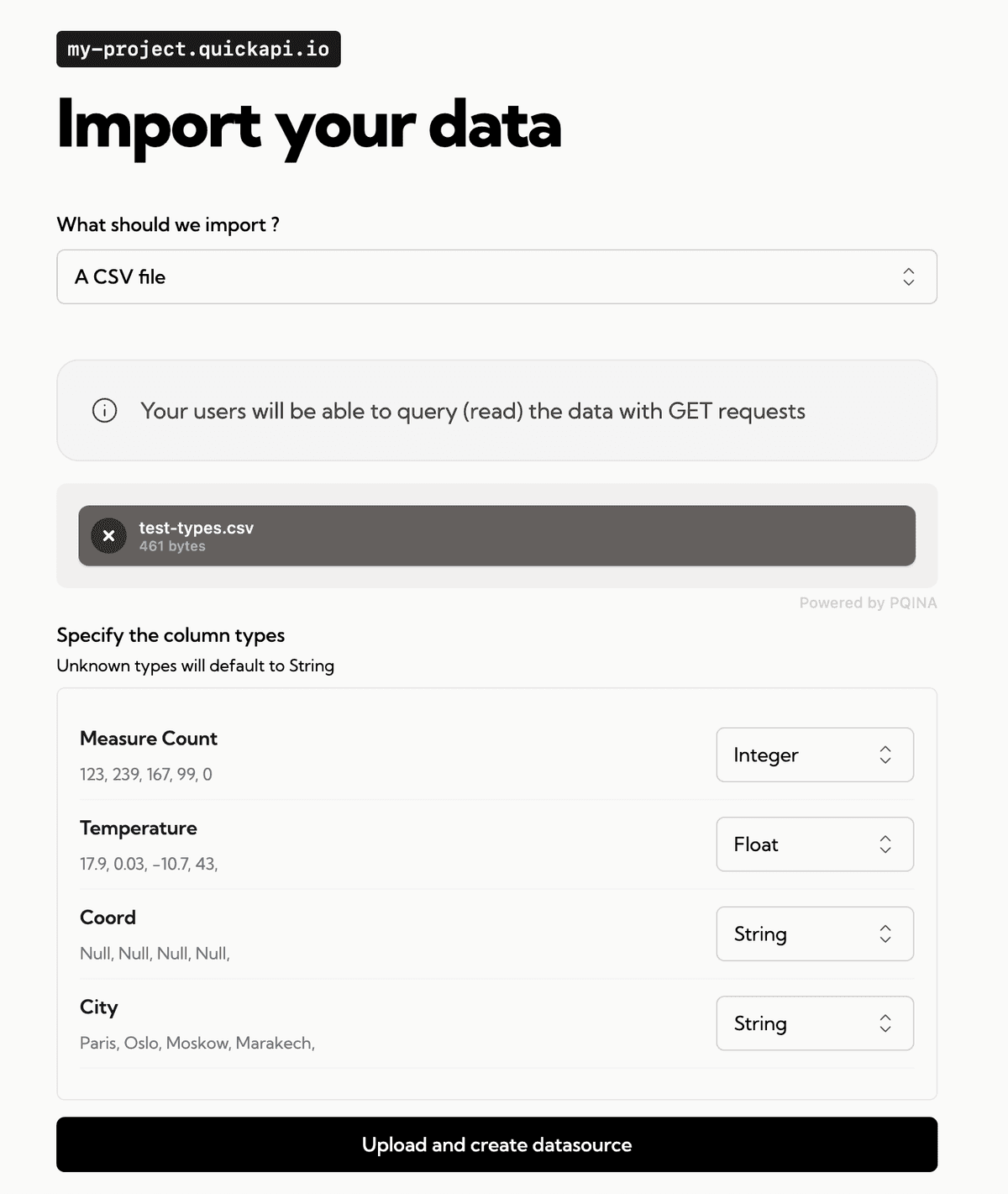
Task: Open the type dropdown for Temperature column
Action: [814, 844]
